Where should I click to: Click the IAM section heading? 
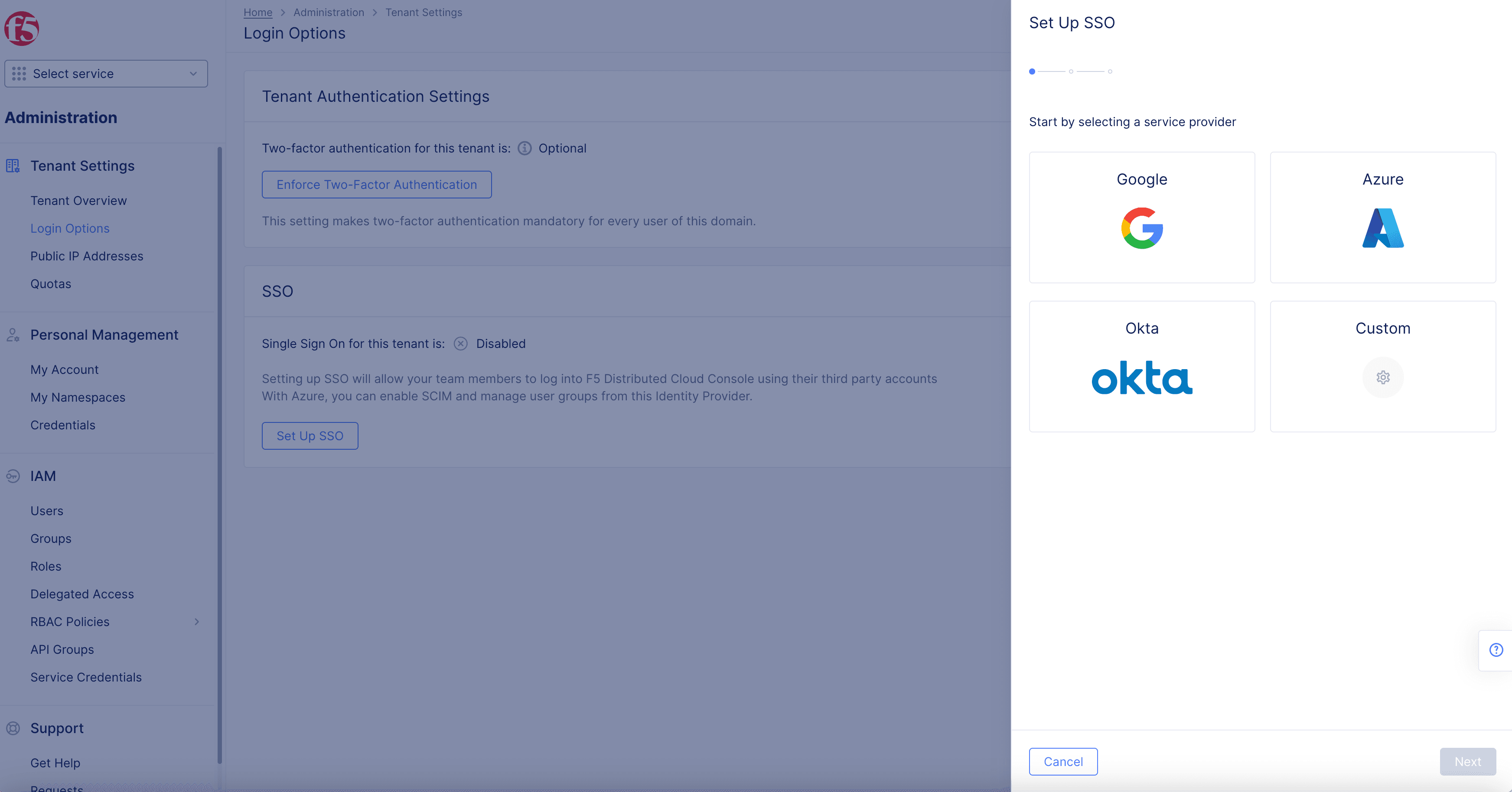click(x=43, y=477)
